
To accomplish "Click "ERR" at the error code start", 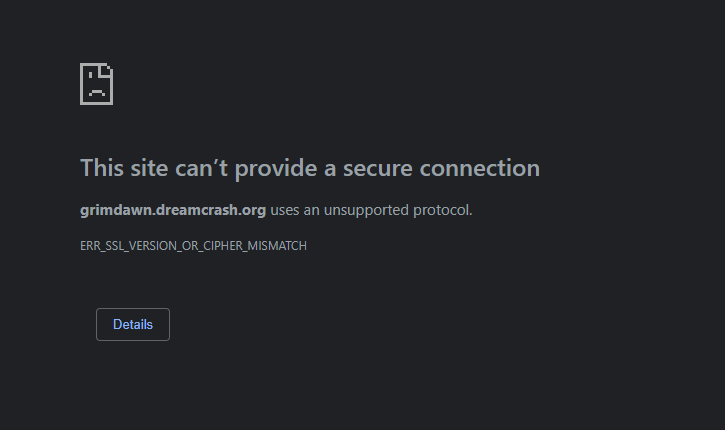I will (x=90, y=246).
